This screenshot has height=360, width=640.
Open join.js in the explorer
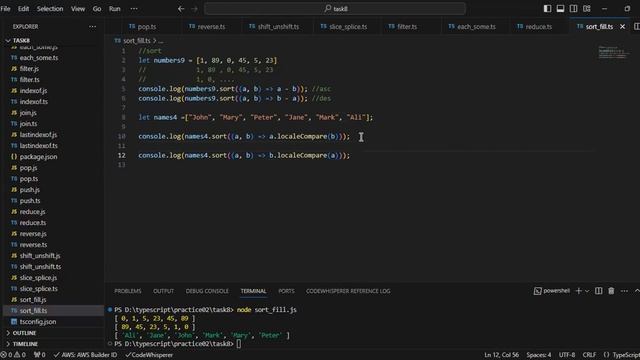coord(28,113)
